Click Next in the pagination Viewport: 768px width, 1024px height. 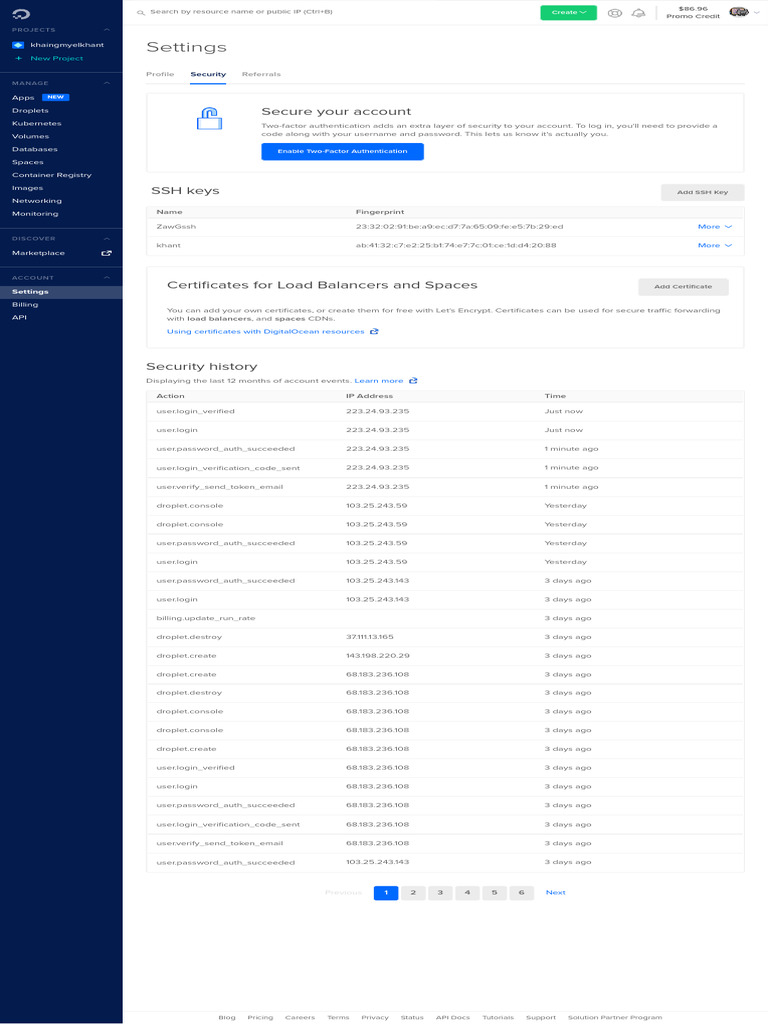[556, 893]
